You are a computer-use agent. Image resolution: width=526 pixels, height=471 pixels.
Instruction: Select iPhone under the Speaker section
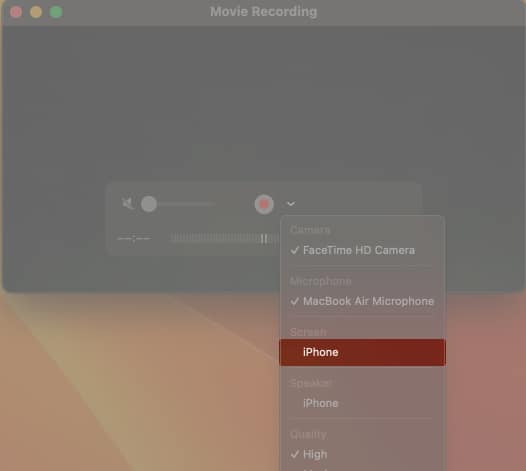click(x=362, y=403)
